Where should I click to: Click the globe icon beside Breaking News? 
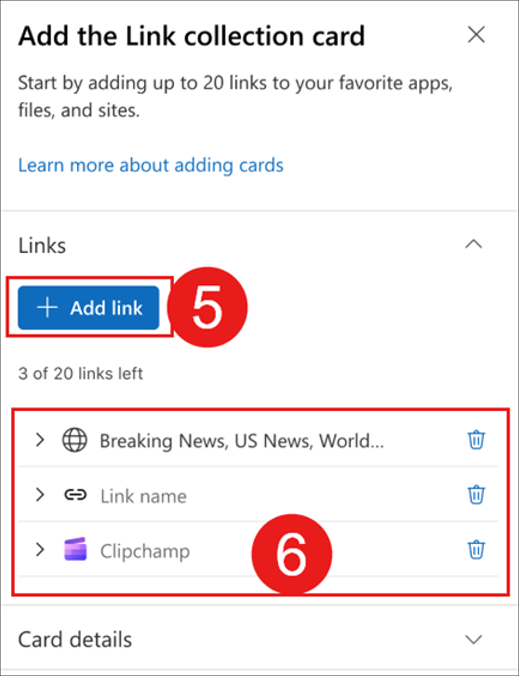75,440
